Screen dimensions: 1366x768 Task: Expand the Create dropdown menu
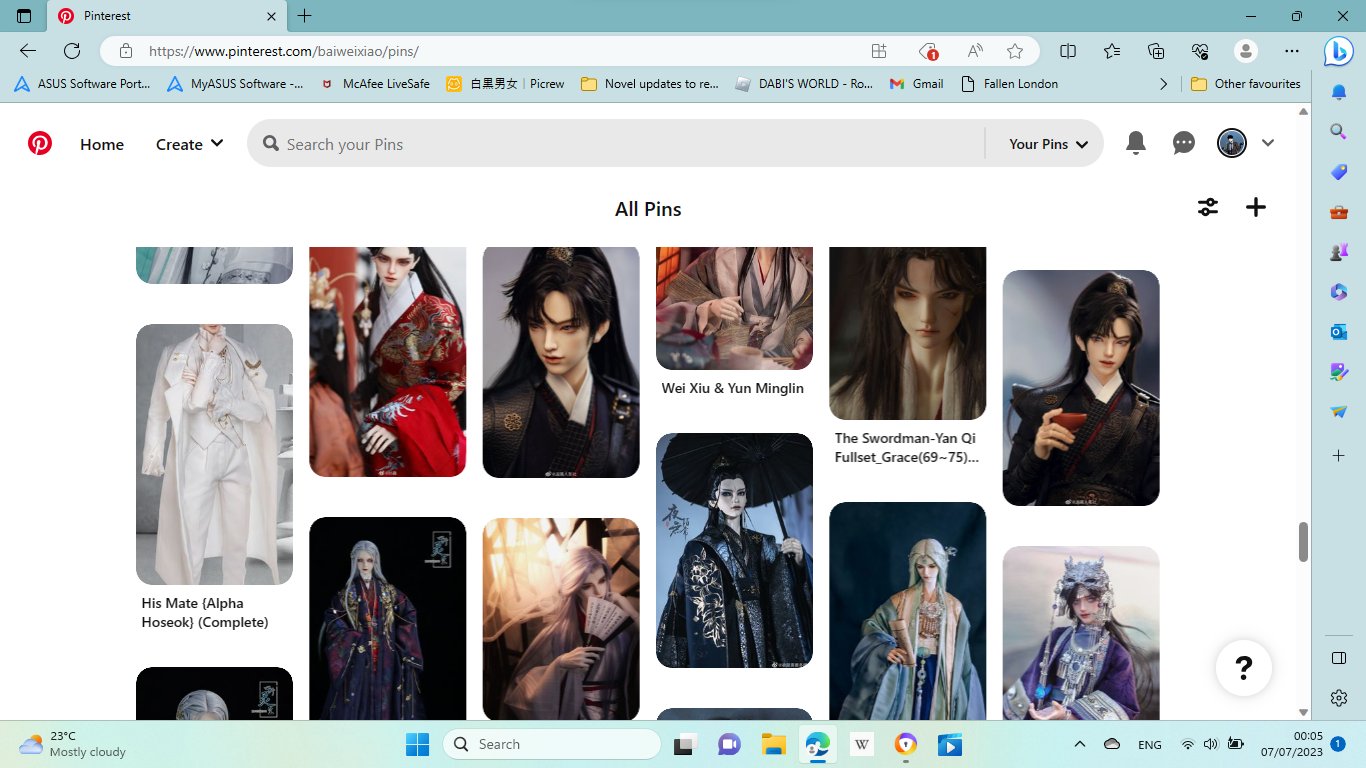(x=189, y=144)
